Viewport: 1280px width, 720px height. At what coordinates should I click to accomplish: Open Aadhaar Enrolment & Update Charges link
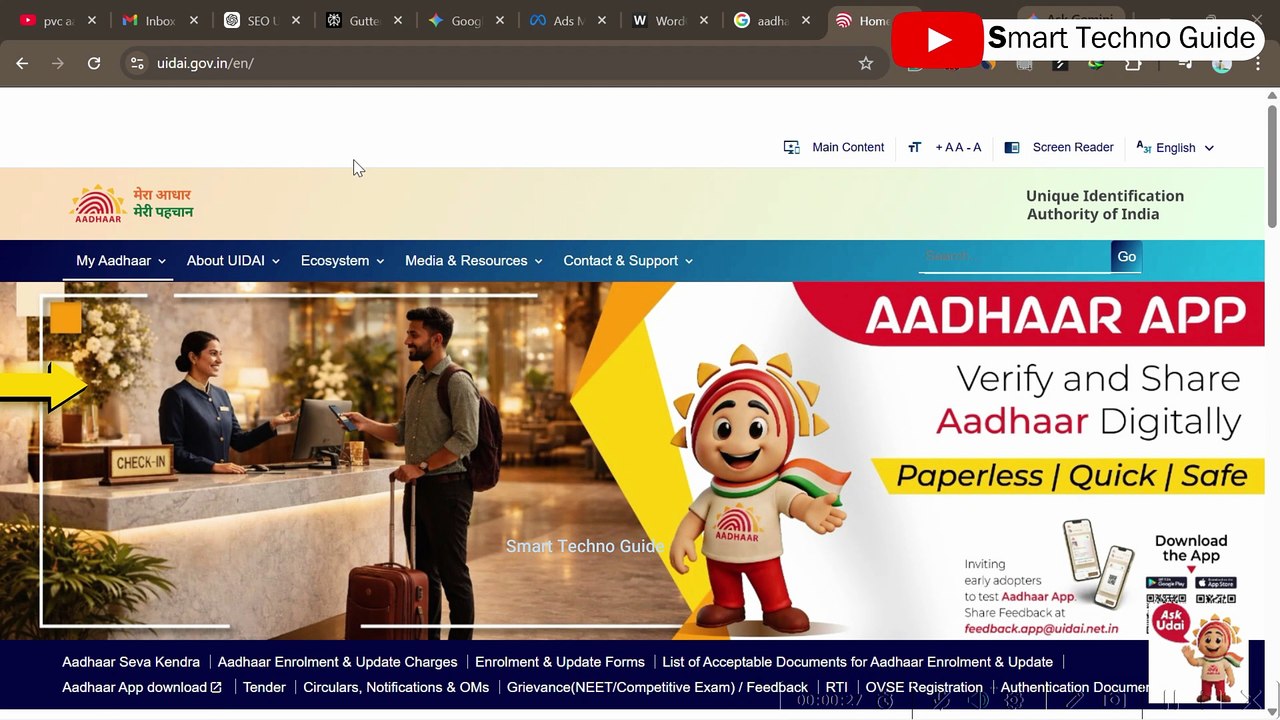click(x=337, y=662)
